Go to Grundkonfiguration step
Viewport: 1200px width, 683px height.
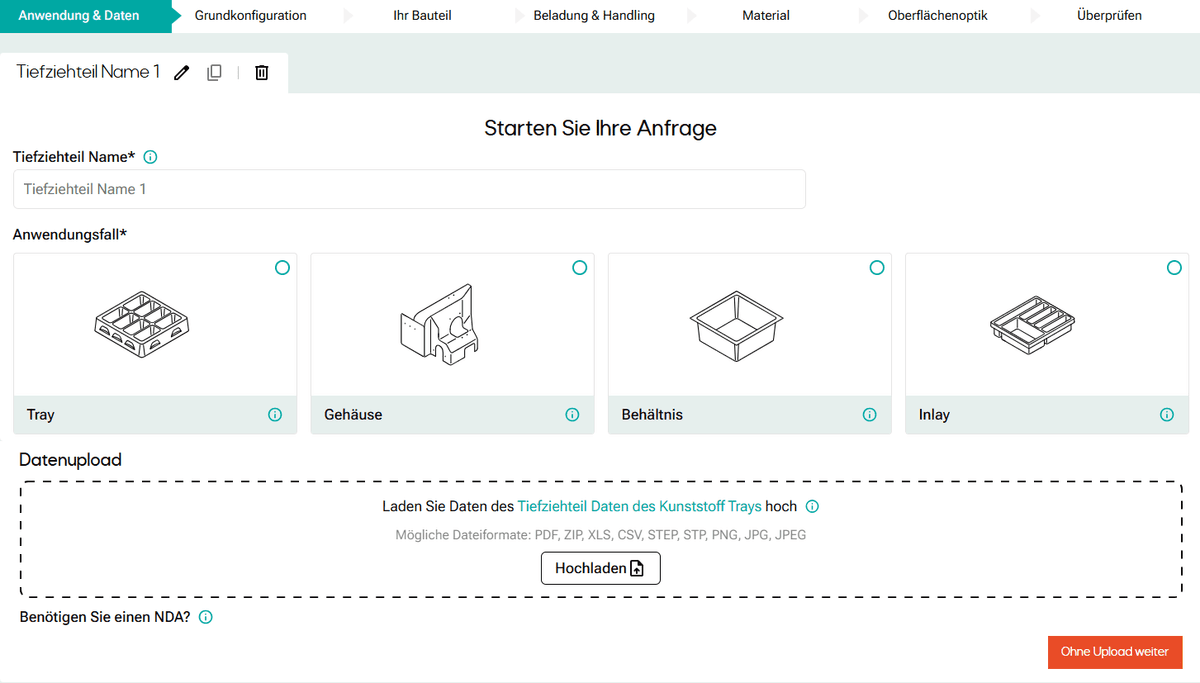pos(250,16)
